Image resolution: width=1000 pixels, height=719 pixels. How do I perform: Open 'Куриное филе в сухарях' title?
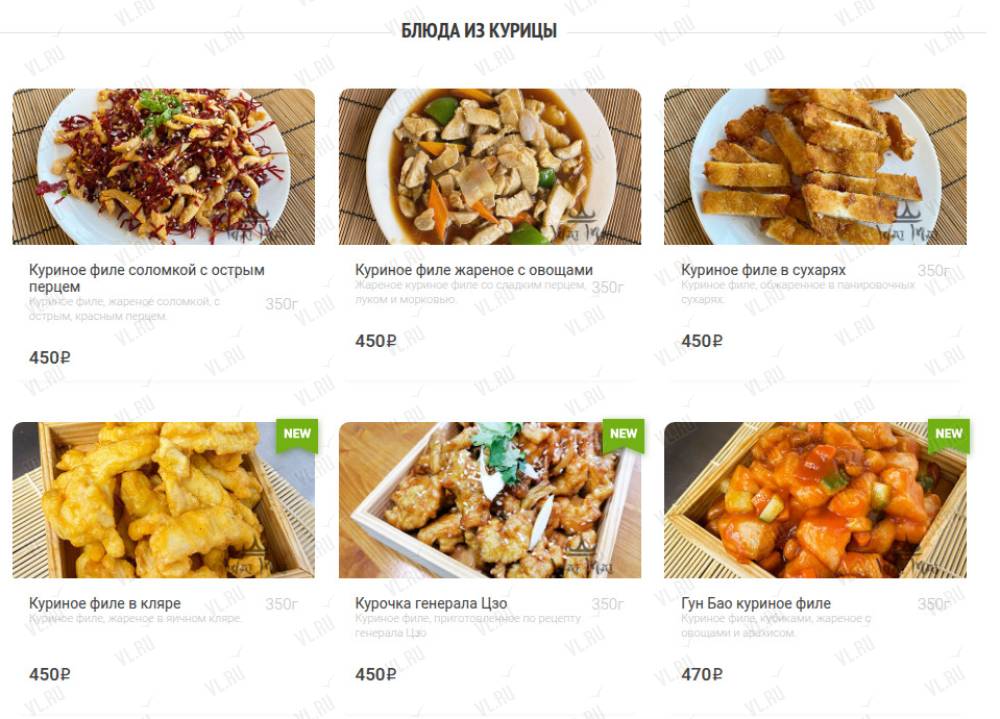pos(763,270)
